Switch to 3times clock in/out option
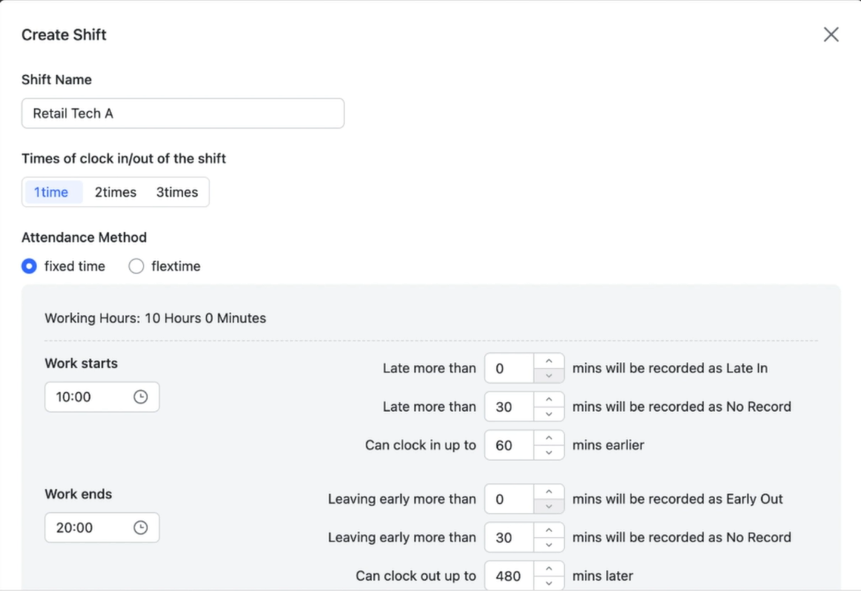 coord(177,192)
